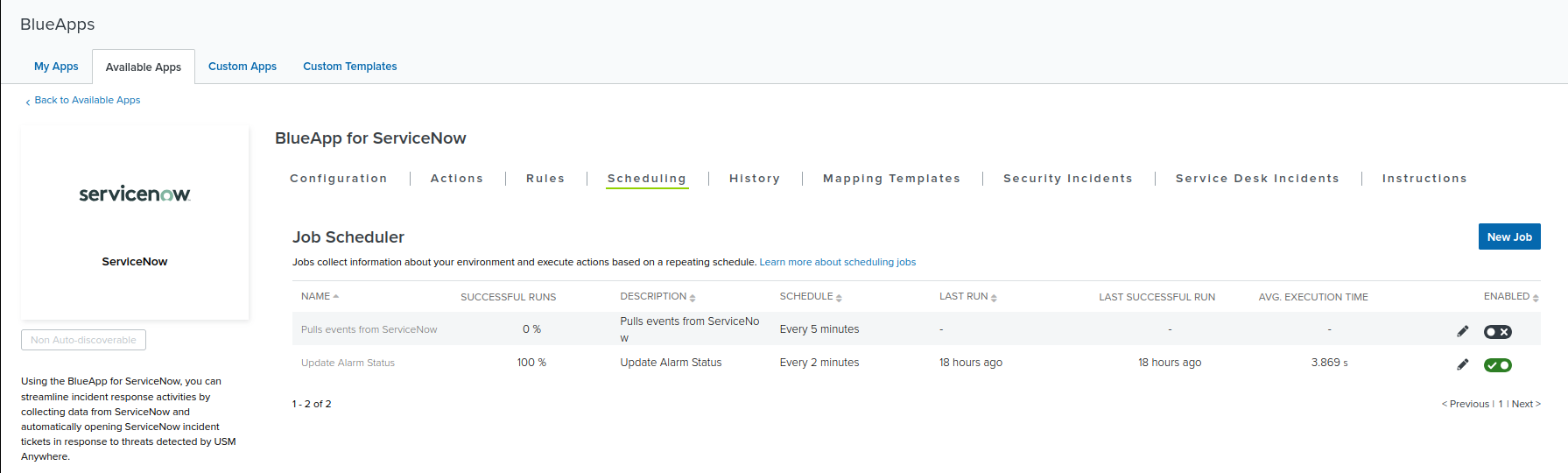The width and height of the screenshot is (1568, 473).
Task: Open Security Incidents section
Action: [x=1068, y=179]
